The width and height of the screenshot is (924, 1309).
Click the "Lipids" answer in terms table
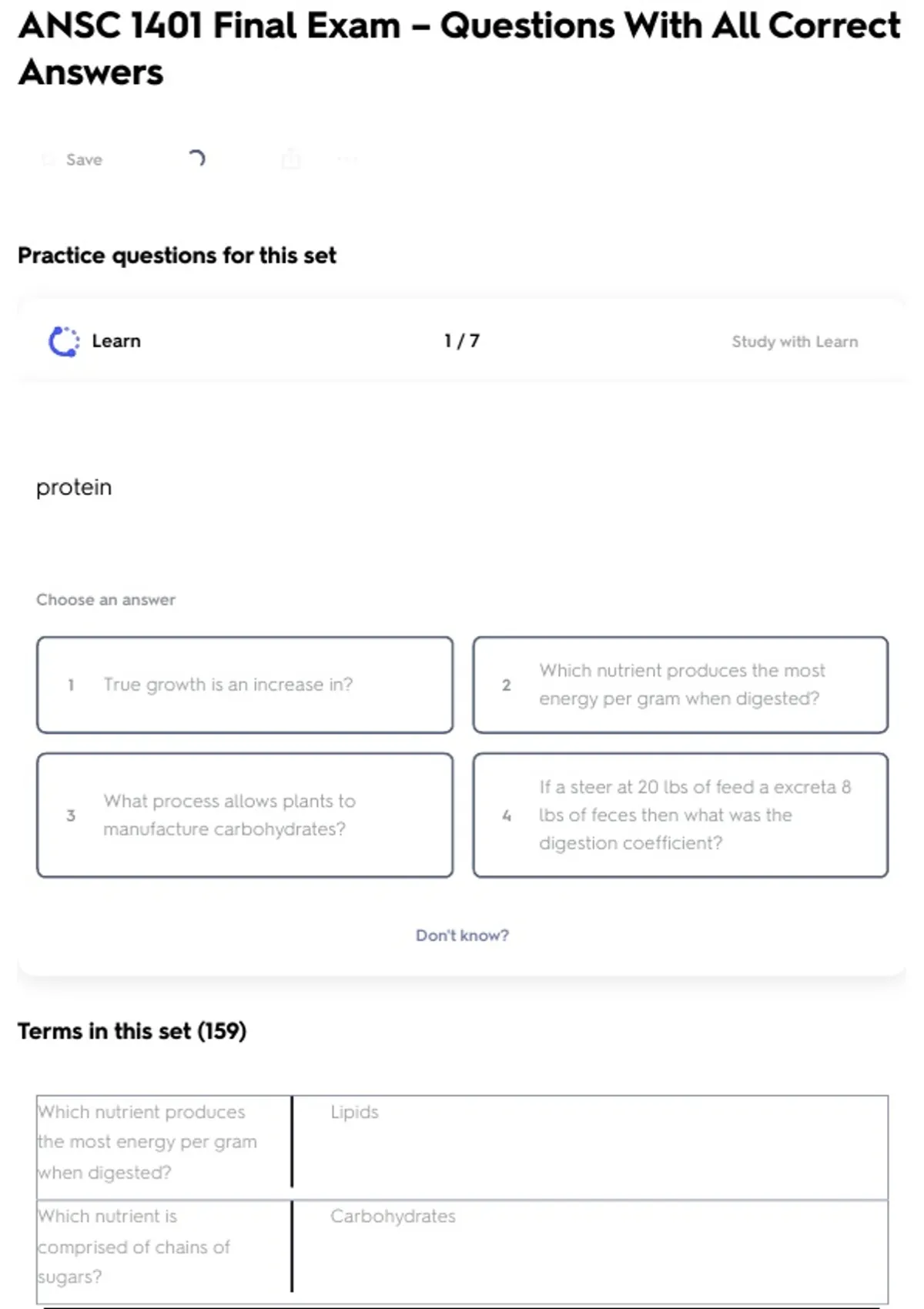click(354, 1112)
